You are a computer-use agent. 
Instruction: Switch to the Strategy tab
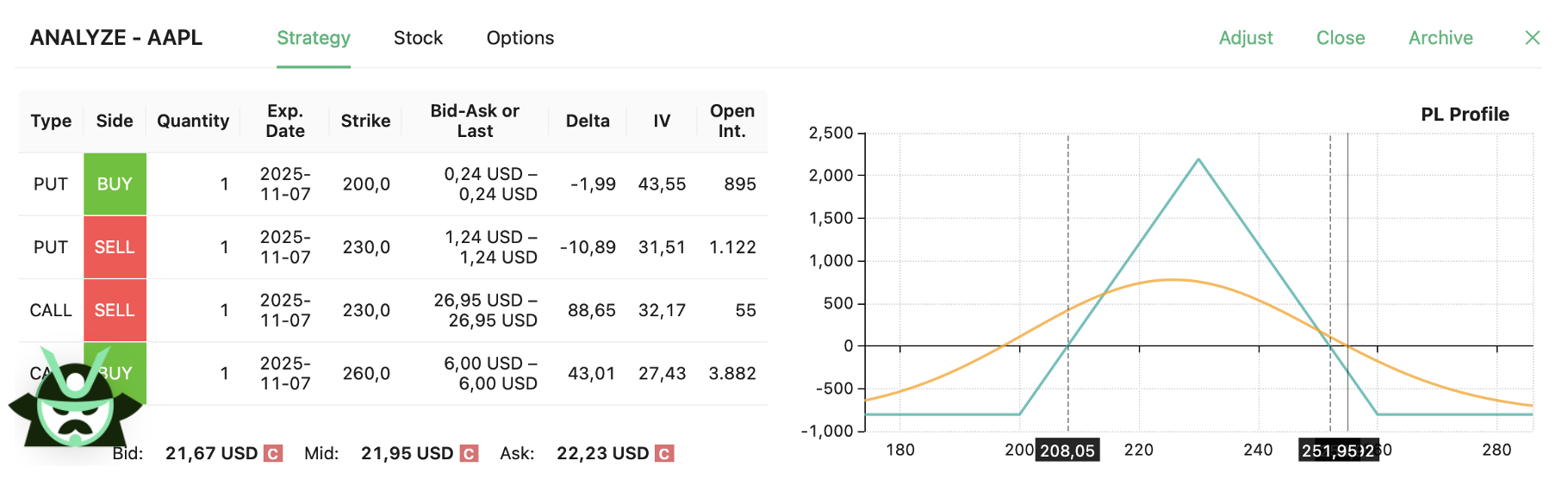314,38
